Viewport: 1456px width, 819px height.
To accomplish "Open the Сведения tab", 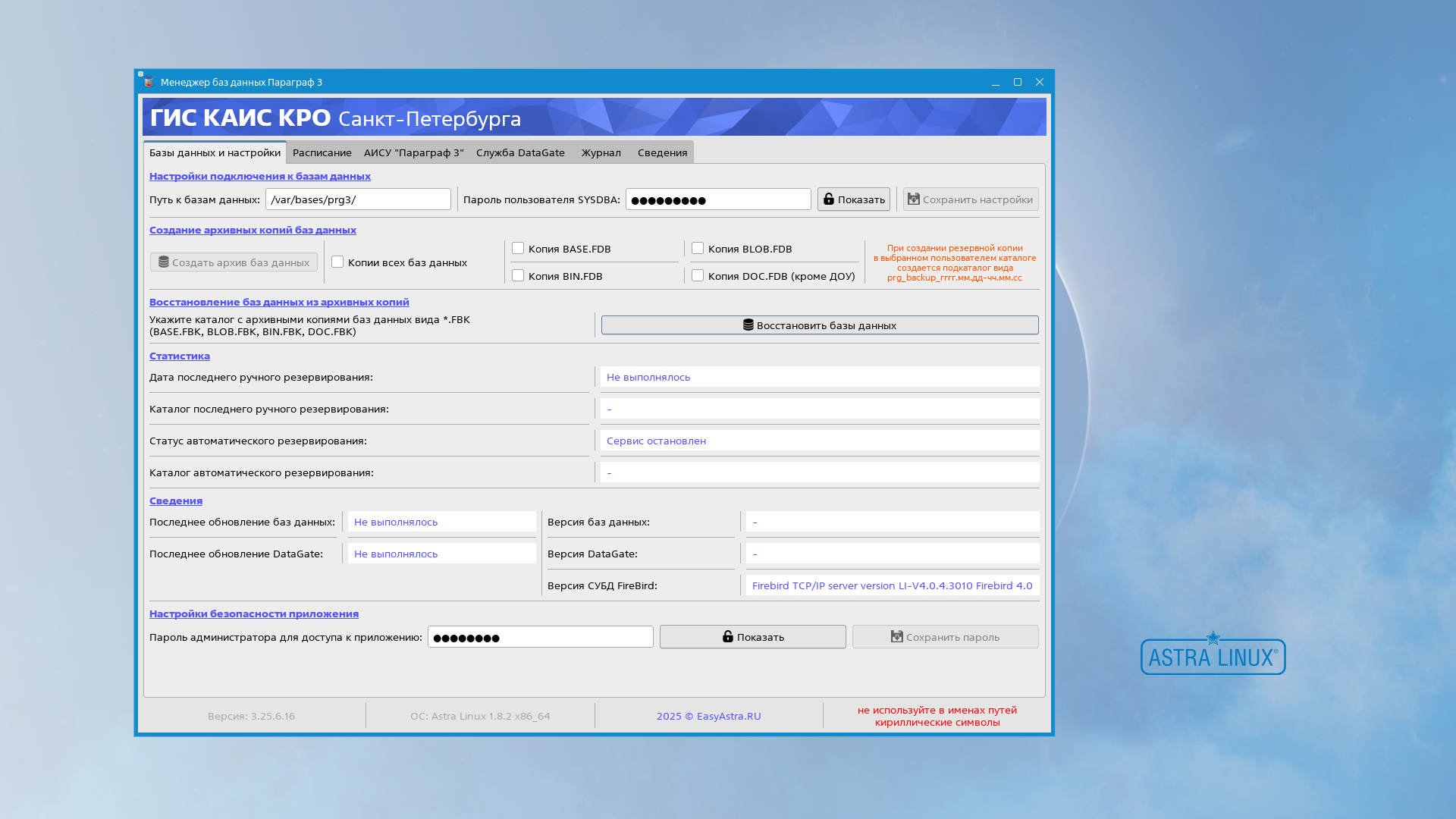I will point(662,152).
